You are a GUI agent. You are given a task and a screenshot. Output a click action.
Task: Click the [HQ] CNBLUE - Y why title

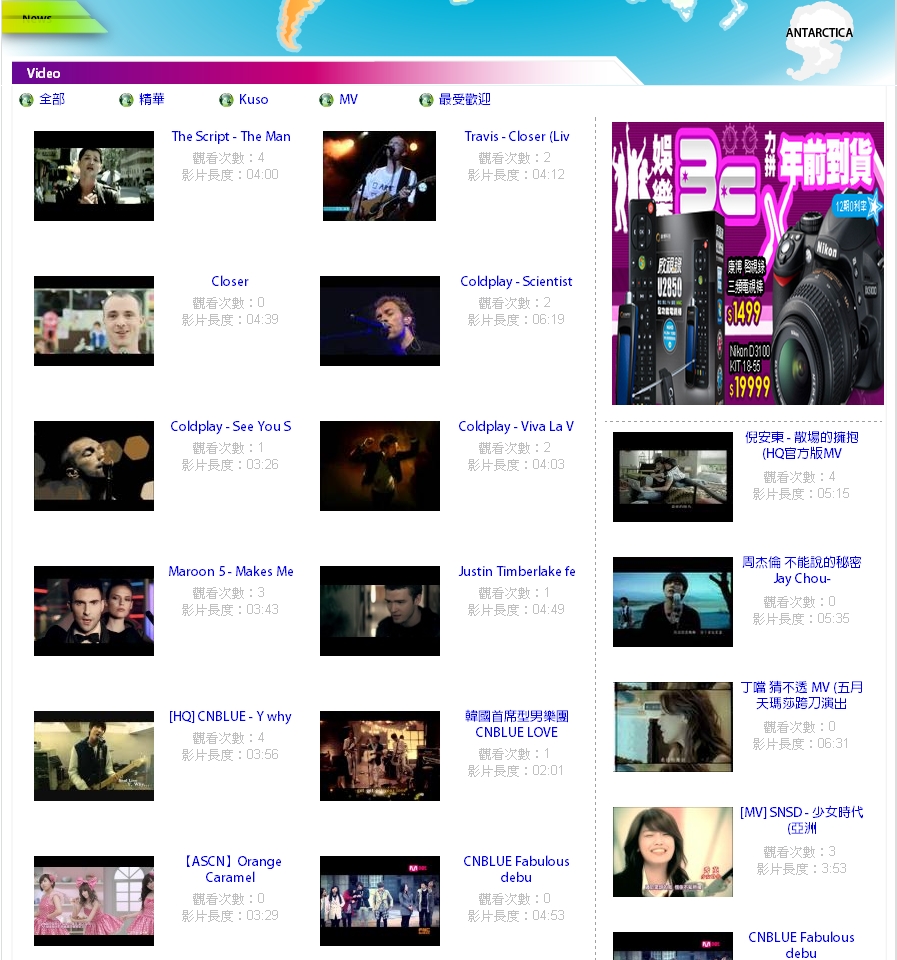click(231, 717)
